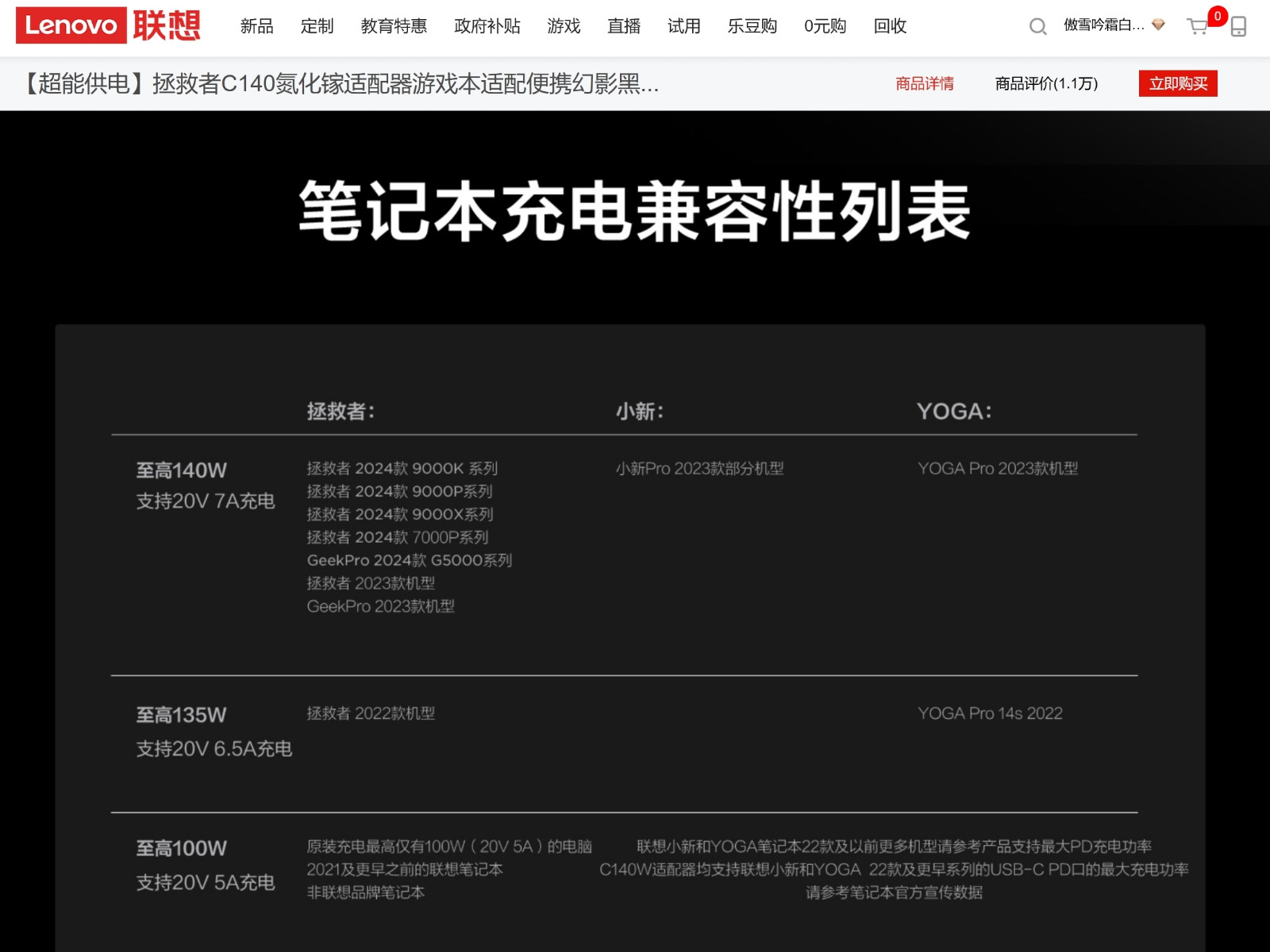Click the 小新: column header
Image resolution: width=1270 pixels, height=952 pixels.
[639, 411]
